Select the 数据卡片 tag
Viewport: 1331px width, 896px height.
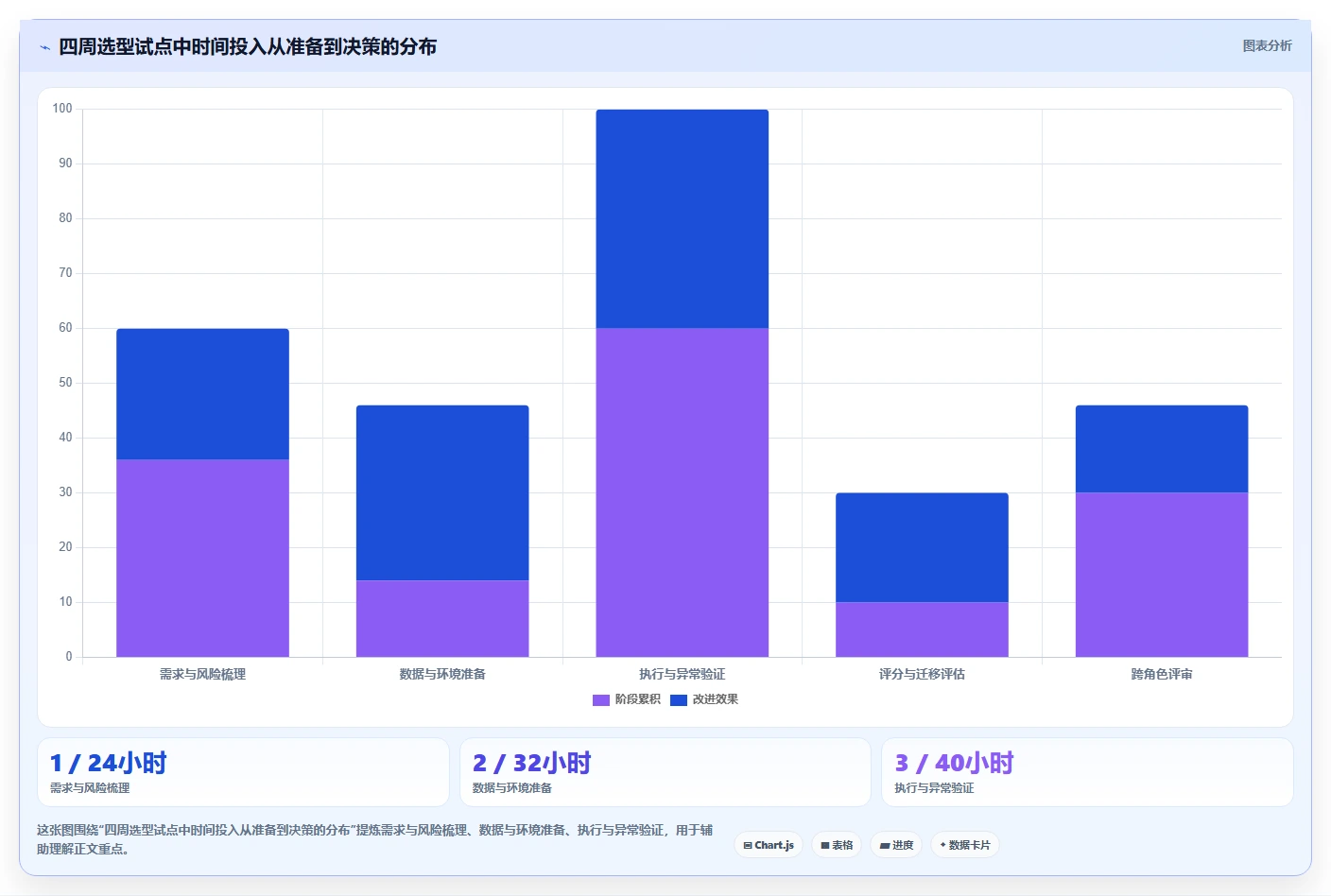click(965, 845)
